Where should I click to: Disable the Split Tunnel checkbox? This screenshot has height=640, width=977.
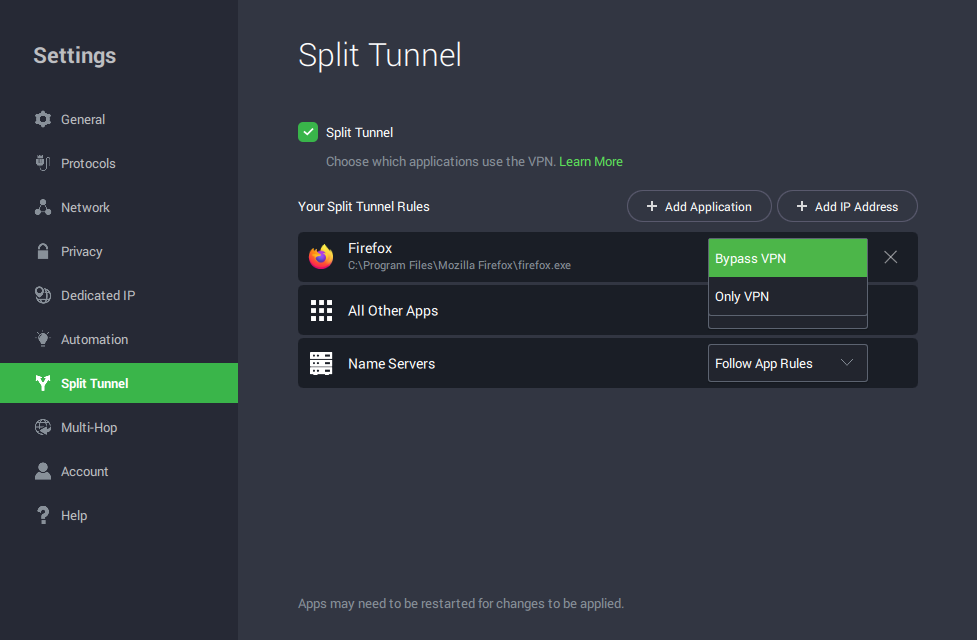tap(308, 132)
